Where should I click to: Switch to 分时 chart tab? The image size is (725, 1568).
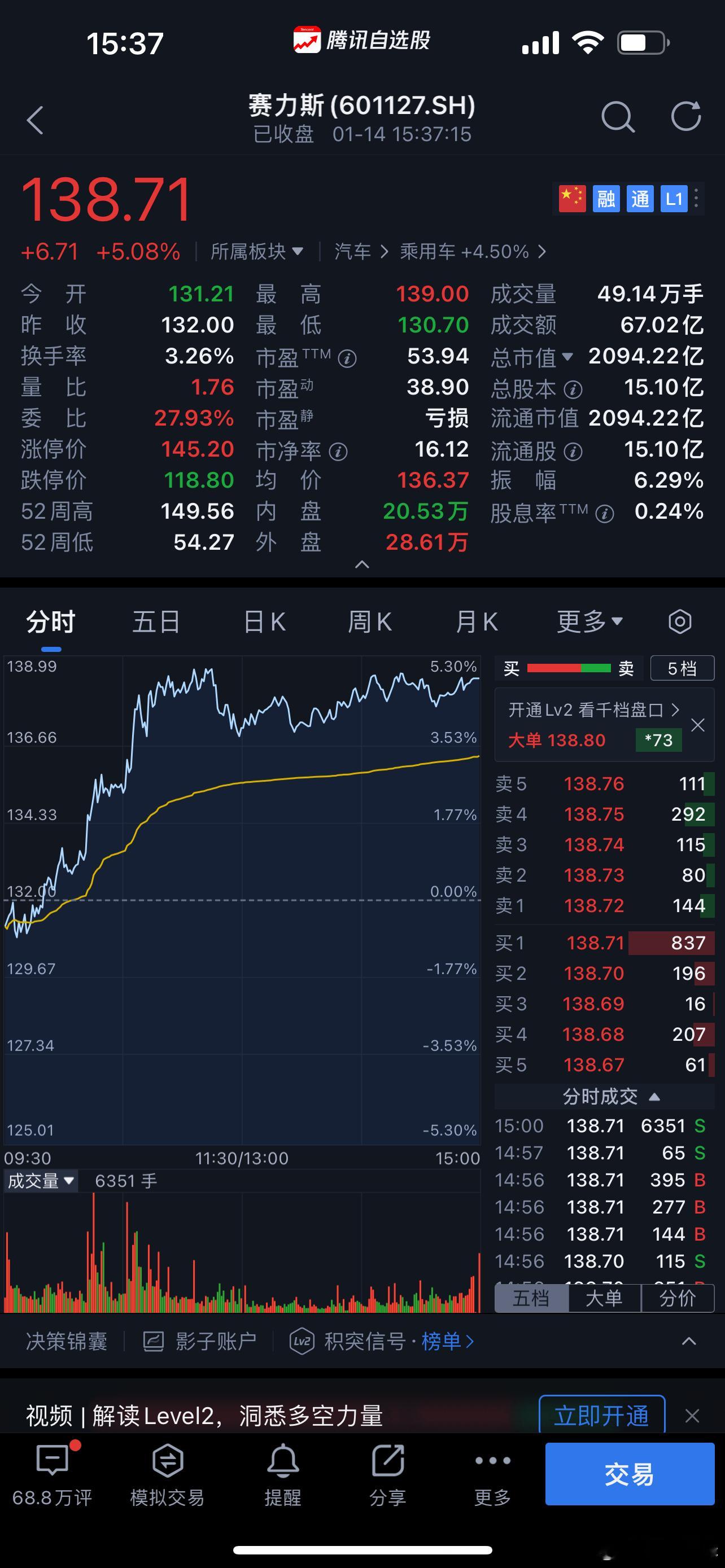point(50,621)
